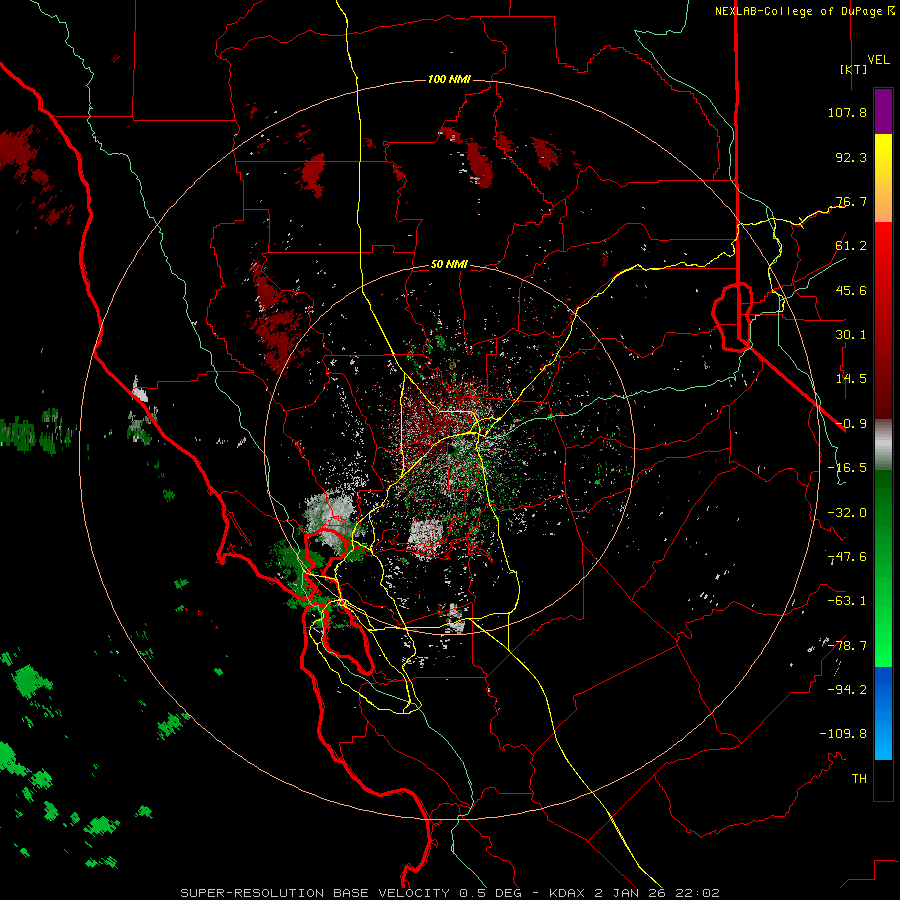The image size is (900, 900).
Task: Click the 92.3 velocity scale value
Action: pyautogui.click(x=851, y=157)
